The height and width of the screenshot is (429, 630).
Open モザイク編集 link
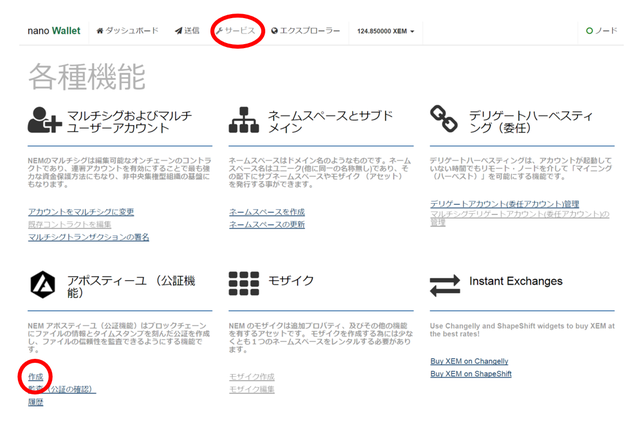(x=252, y=389)
